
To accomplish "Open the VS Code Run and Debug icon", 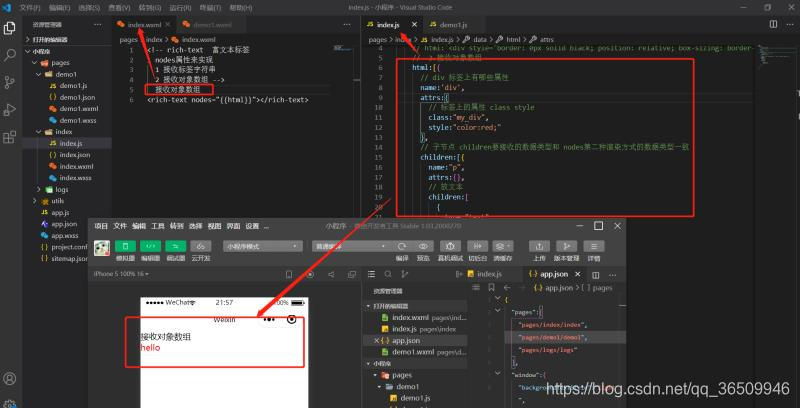I will [9, 109].
